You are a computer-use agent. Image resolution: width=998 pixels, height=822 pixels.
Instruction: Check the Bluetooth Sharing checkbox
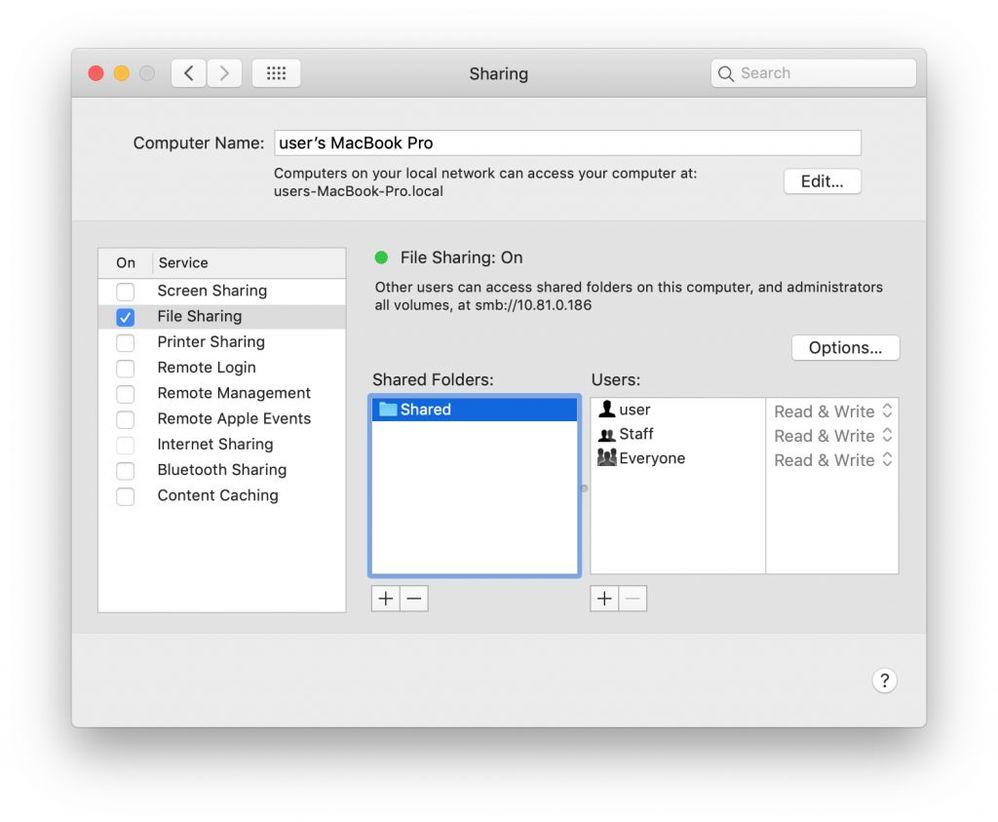point(125,471)
